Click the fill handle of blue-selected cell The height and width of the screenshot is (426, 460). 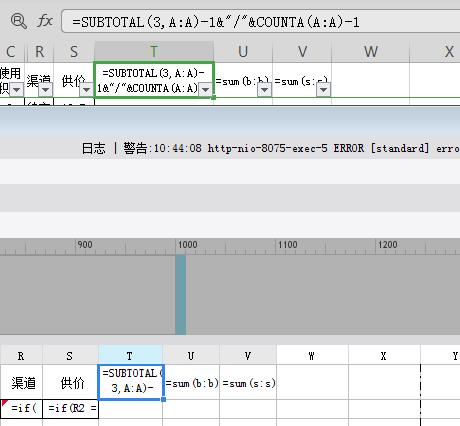pyautogui.click(x=163, y=399)
